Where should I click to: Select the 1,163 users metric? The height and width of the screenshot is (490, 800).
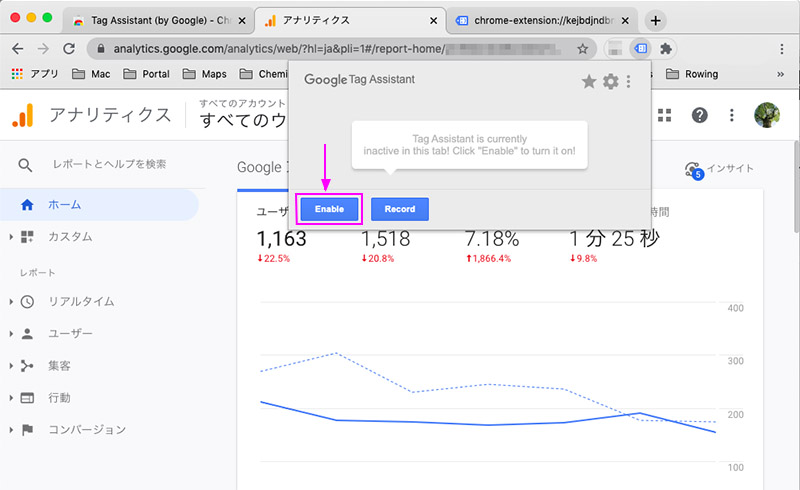tap(282, 238)
